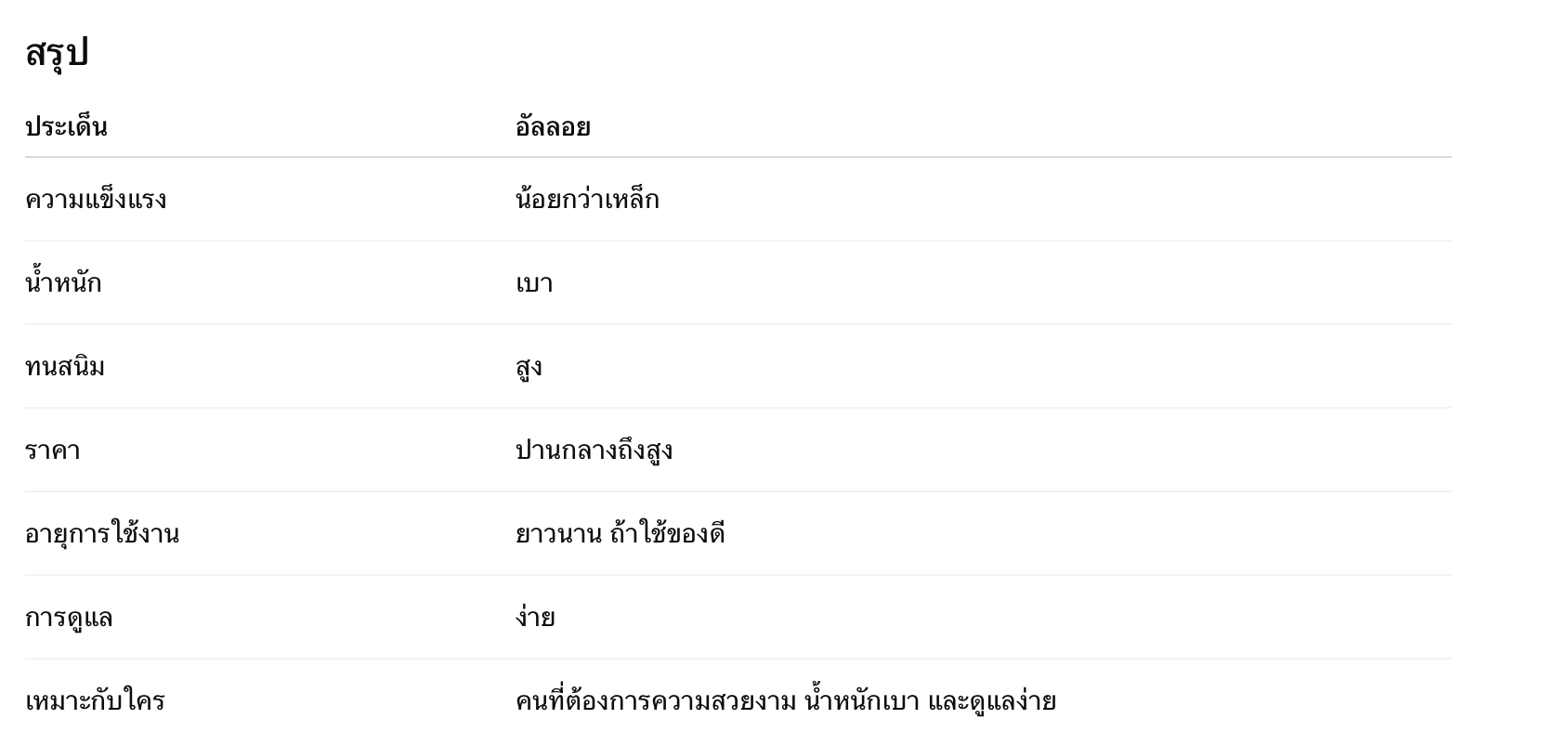
Task: Click the "เหมาะกับใคร" row label
Action: [x=95, y=700]
